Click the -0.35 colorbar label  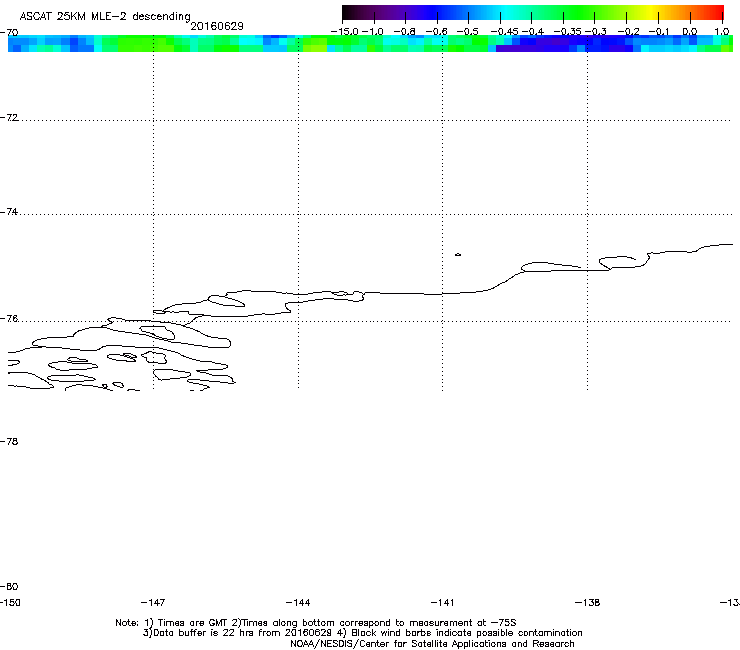(x=567, y=32)
